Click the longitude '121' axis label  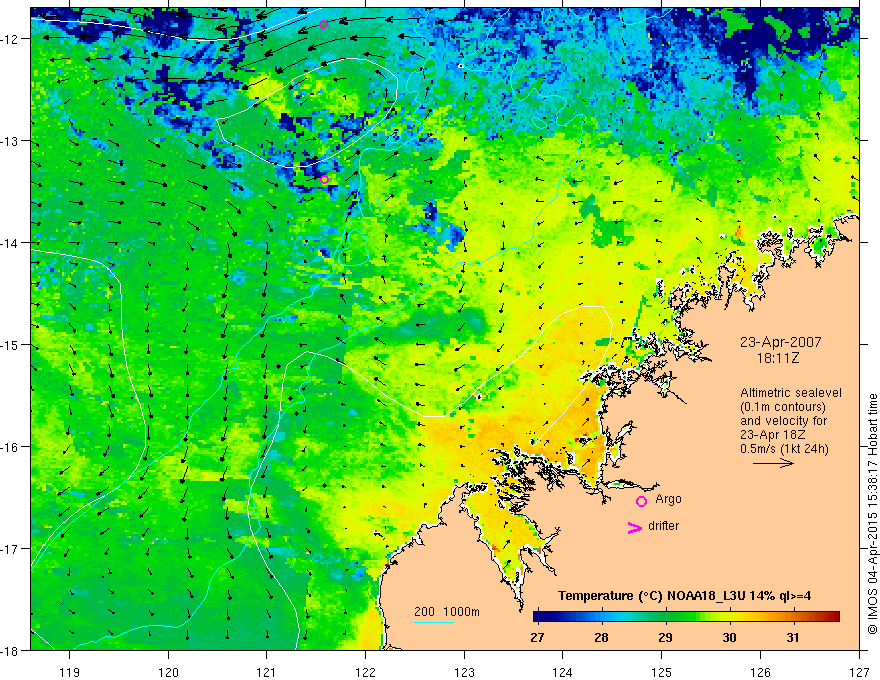click(267, 672)
